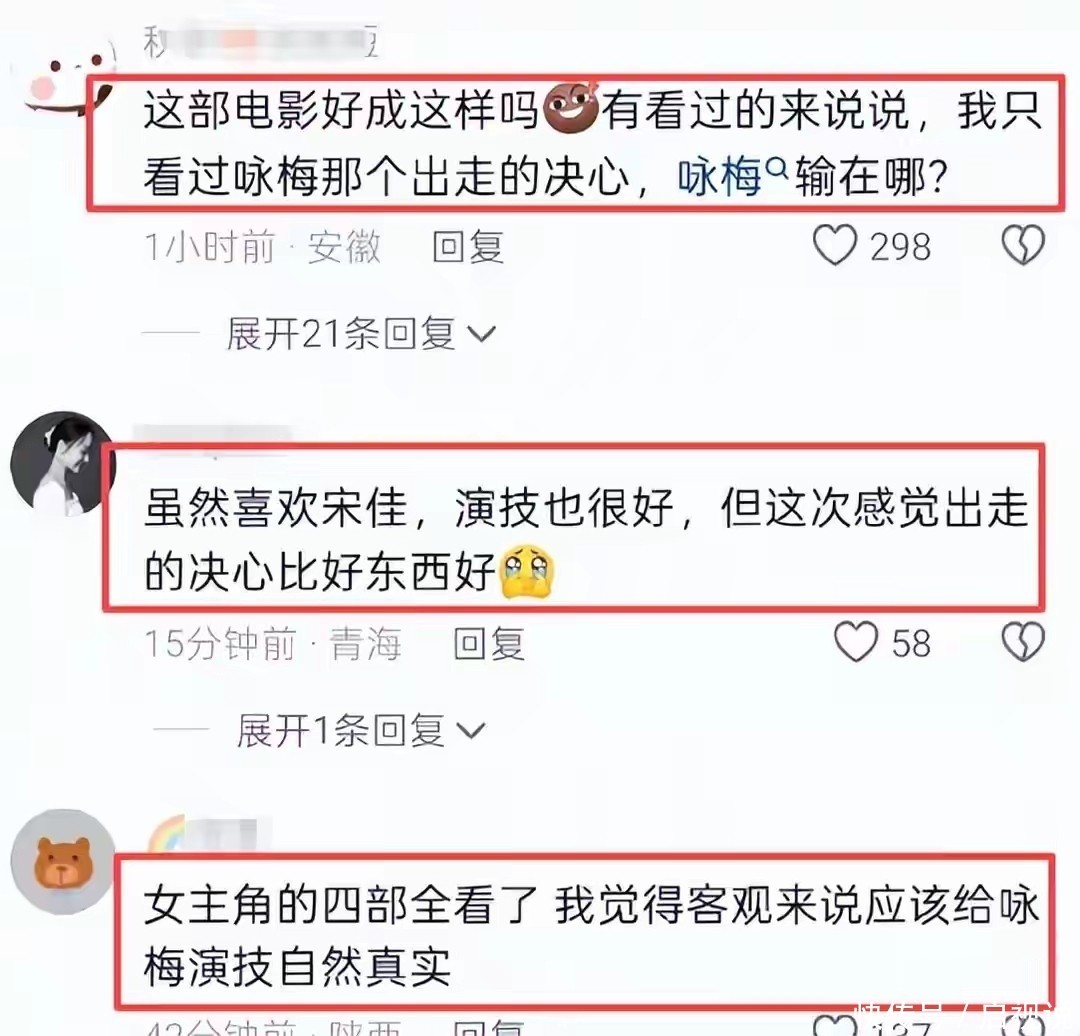Tap the chevron next to 展开1条回复
The image size is (1080, 1036).
(x=471, y=731)
